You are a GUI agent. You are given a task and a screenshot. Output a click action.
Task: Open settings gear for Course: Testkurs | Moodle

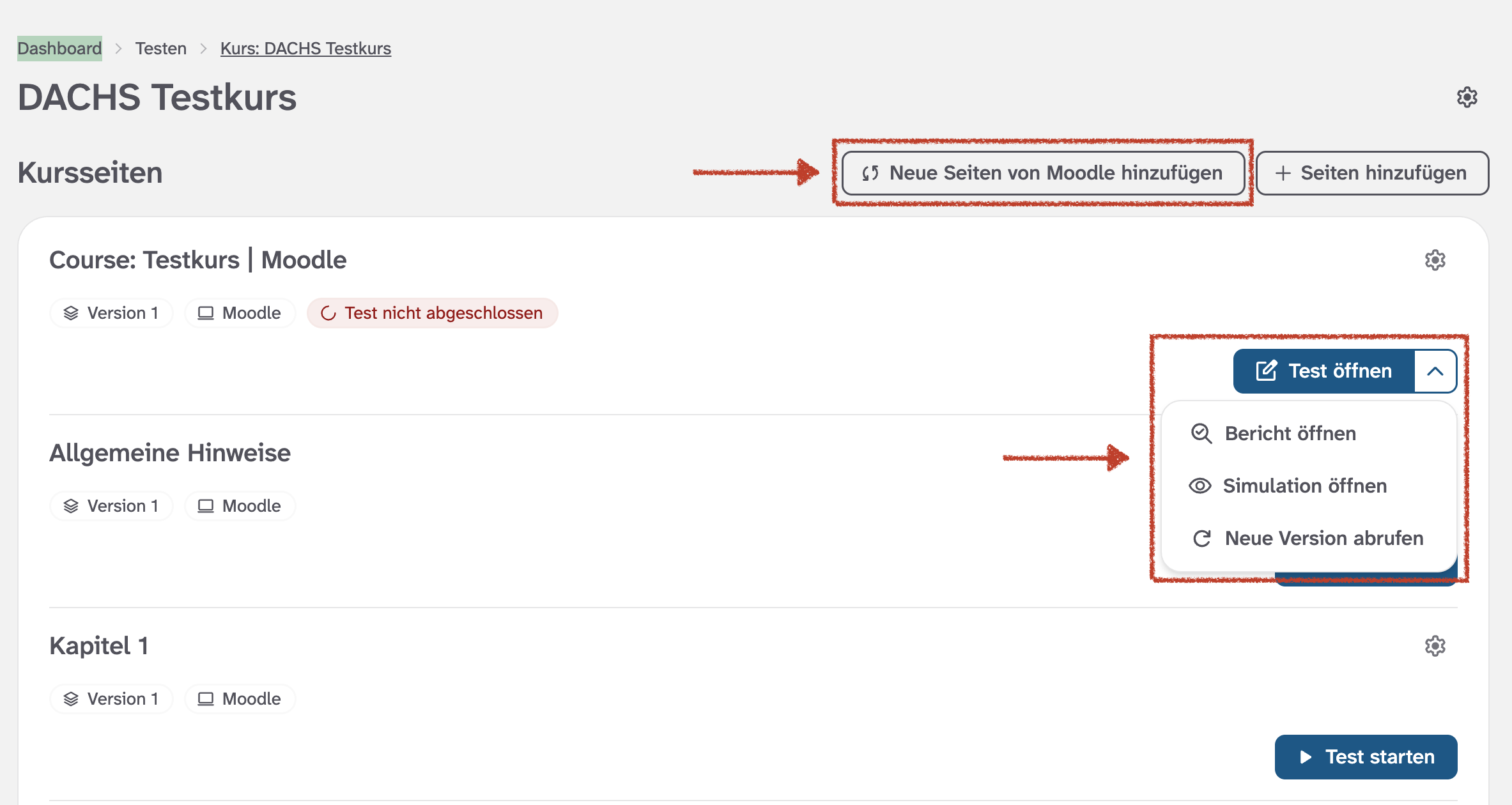point(1435,260)
